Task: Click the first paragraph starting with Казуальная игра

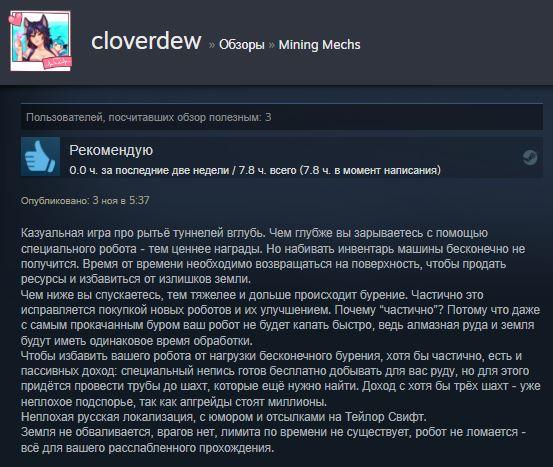Action: [273, 256]
